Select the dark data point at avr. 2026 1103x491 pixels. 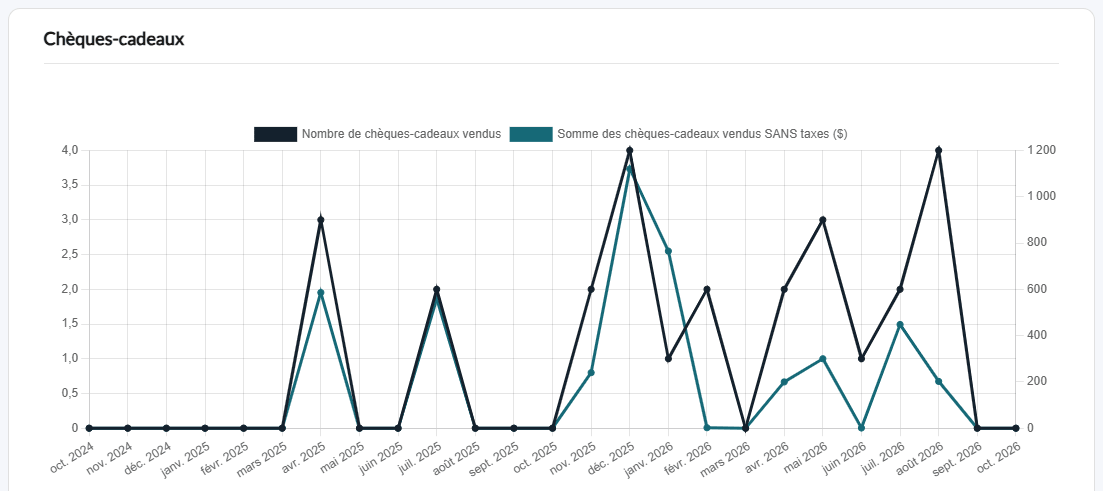coord(784,289)
